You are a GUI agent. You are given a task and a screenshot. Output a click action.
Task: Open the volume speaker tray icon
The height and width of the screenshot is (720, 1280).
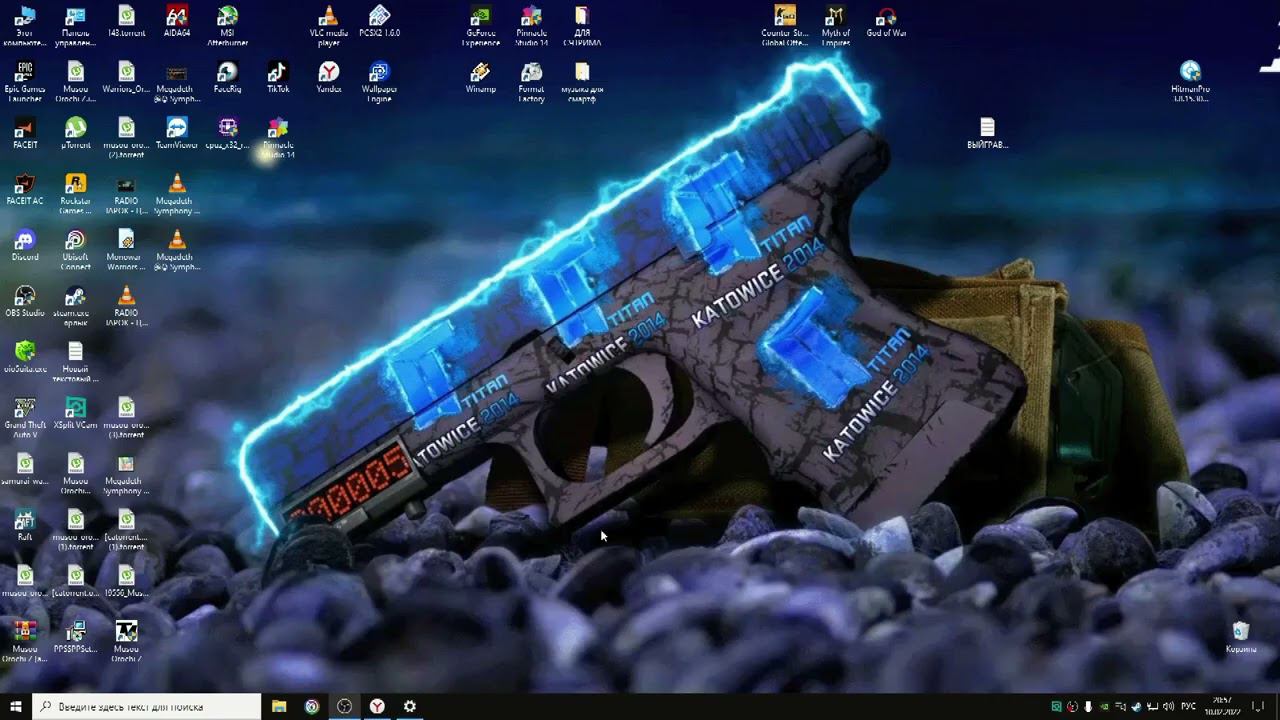tap(1169, 707)
